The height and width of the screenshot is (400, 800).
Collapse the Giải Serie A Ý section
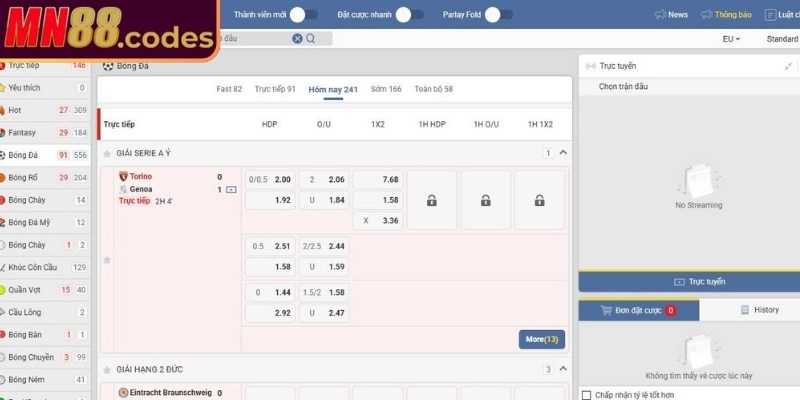click(x=563, y=153)
